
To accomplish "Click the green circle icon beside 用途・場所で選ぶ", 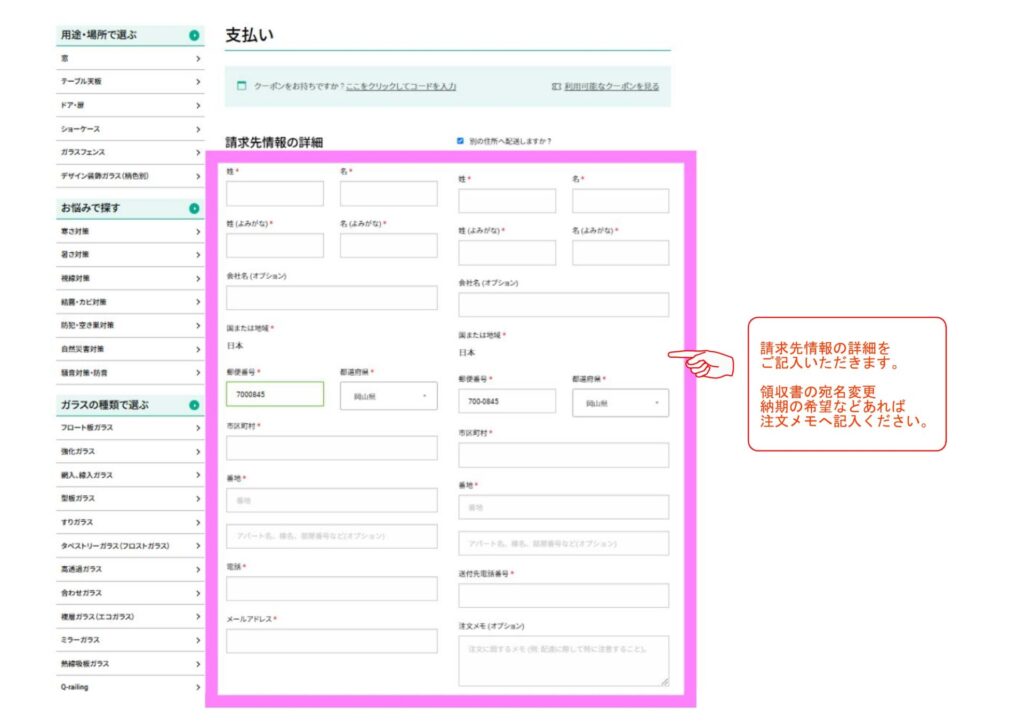I will coord(194,36).
